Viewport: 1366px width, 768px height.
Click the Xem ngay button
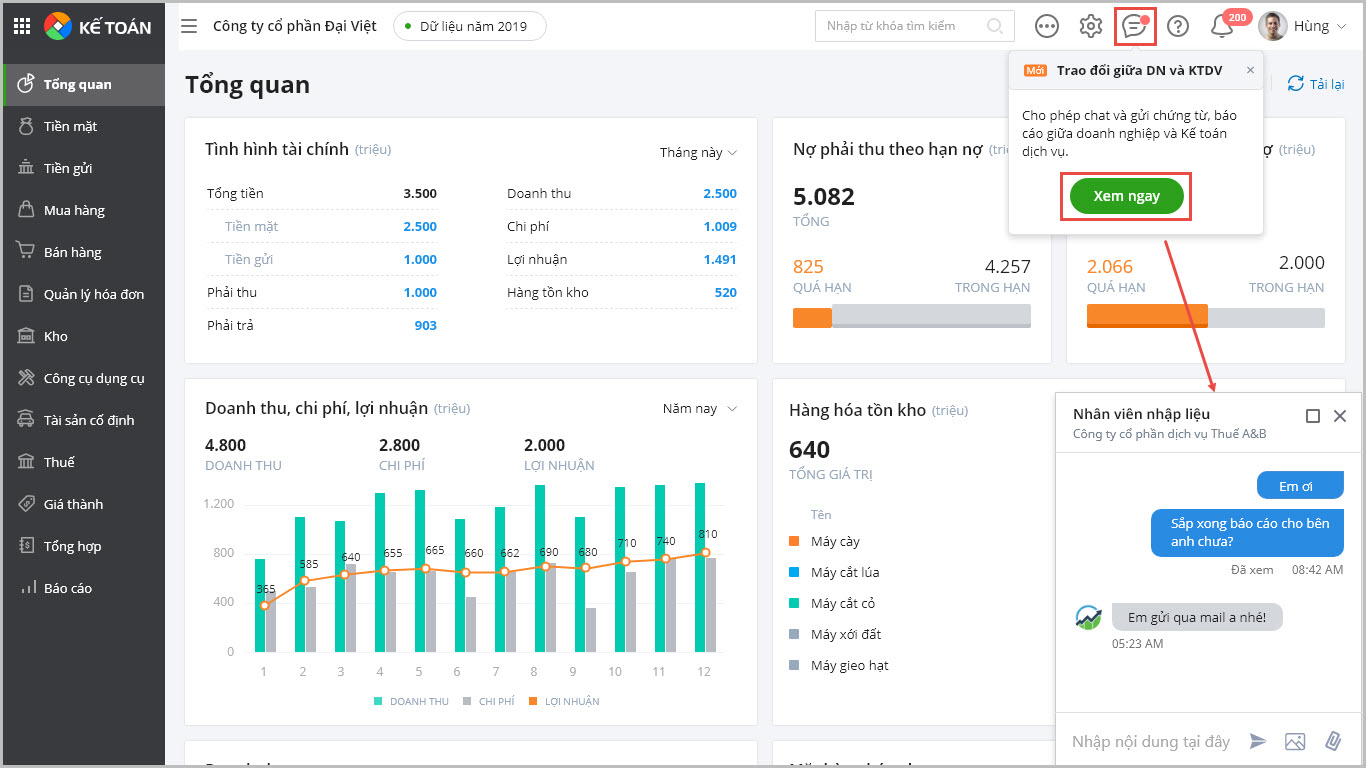1126,196
